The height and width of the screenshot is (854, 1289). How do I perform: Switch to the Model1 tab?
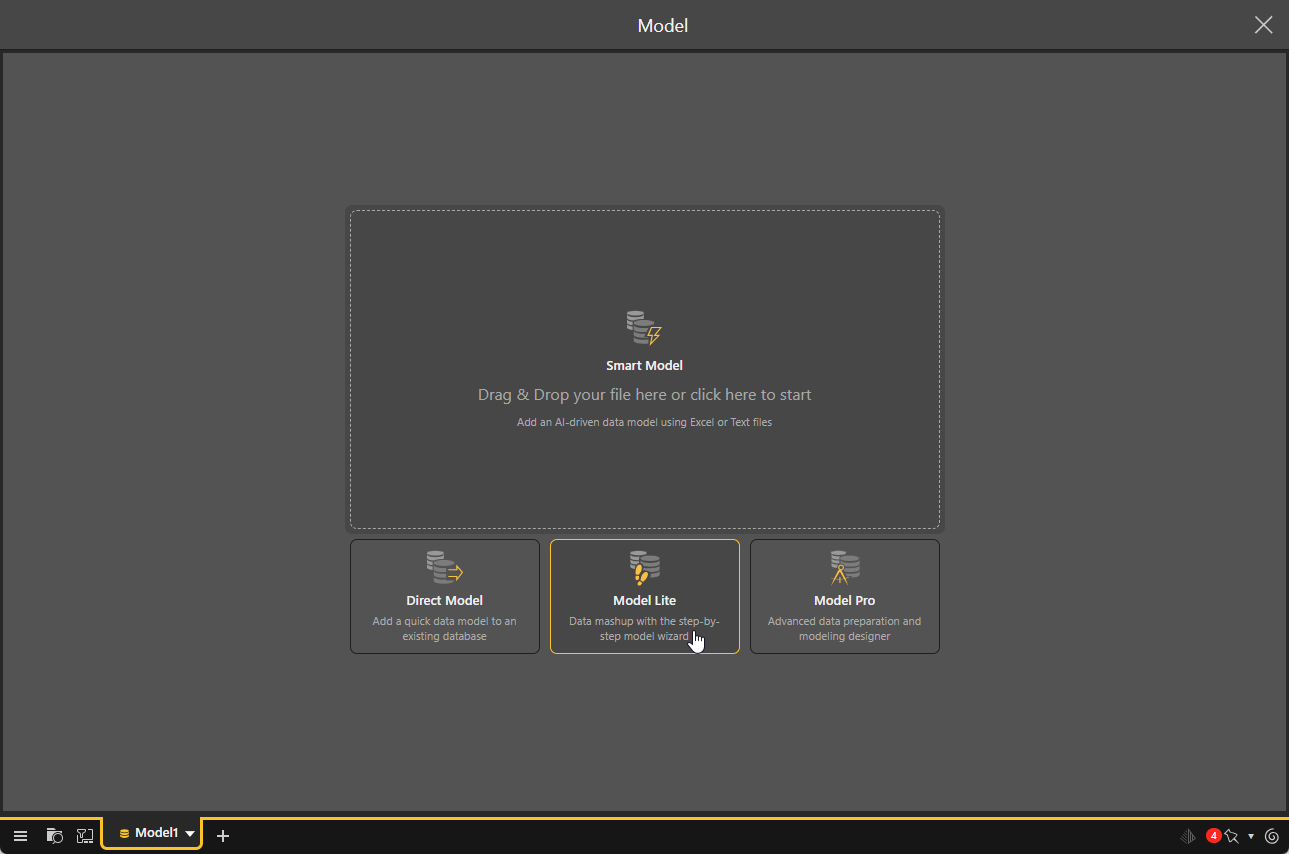pyautogui.click(x=148, y=833)
